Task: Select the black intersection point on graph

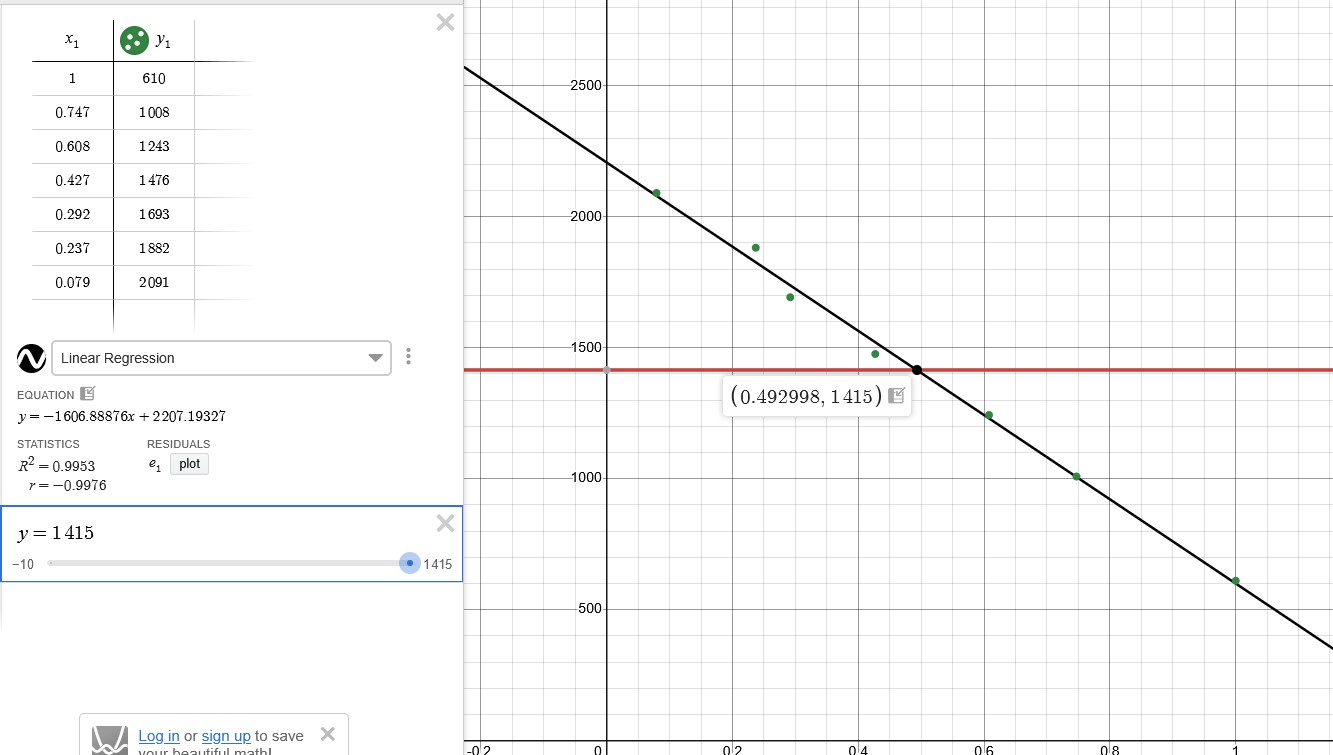Action: point(917,371)
